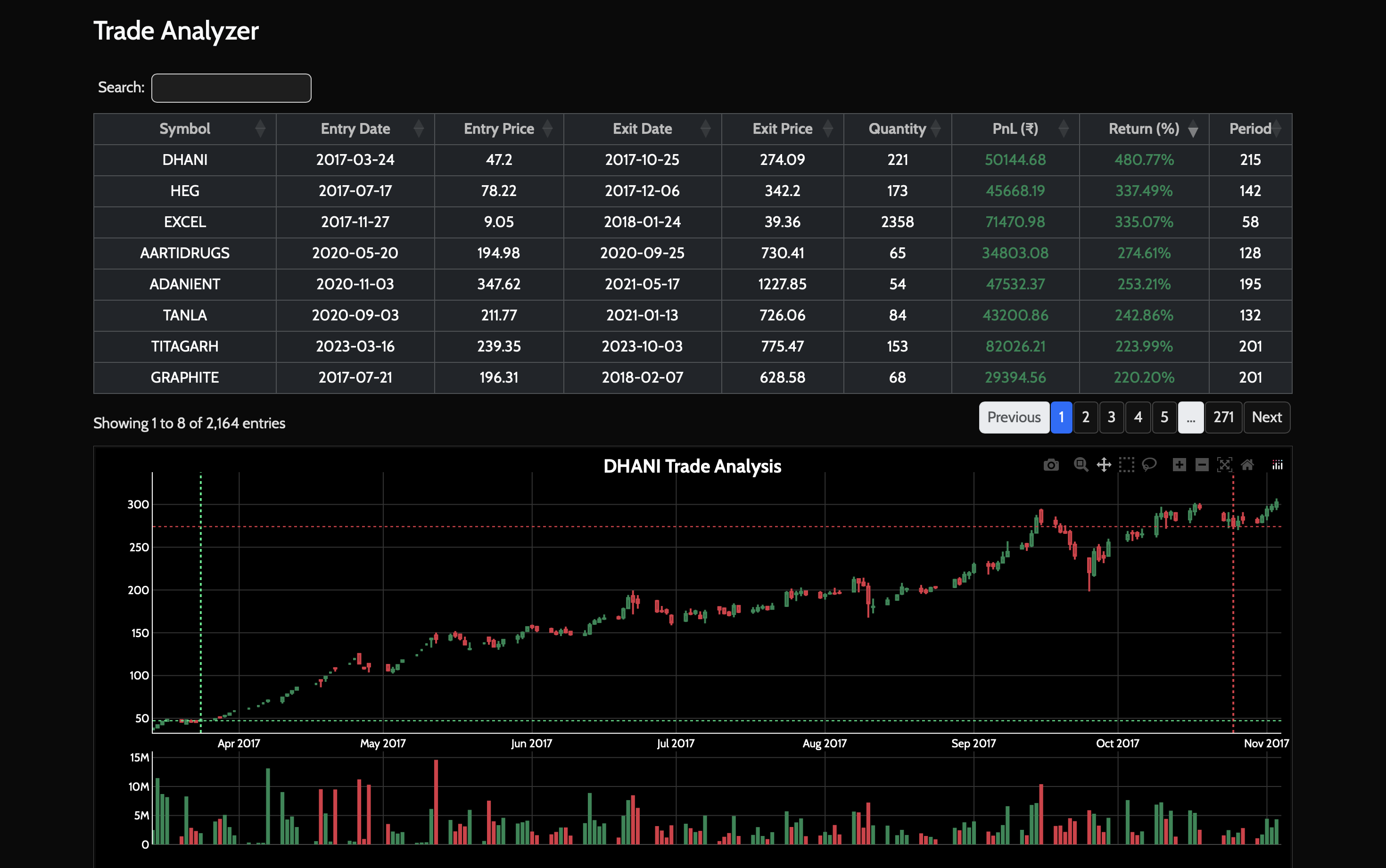The image size is (1386, 868).
Task: Sort table by Entry Date column
Action: click(x=355, y=129)
